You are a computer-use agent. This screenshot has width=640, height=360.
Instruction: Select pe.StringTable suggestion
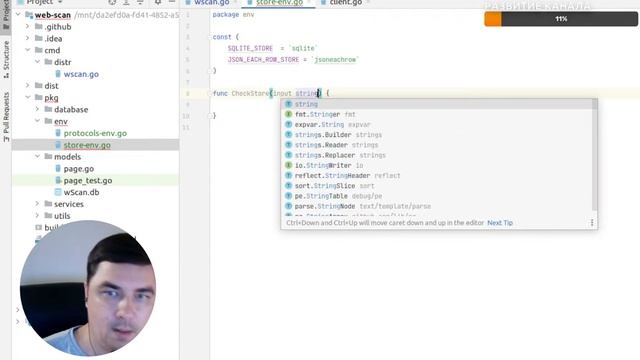pyautogui.click(x=437, y=196)
